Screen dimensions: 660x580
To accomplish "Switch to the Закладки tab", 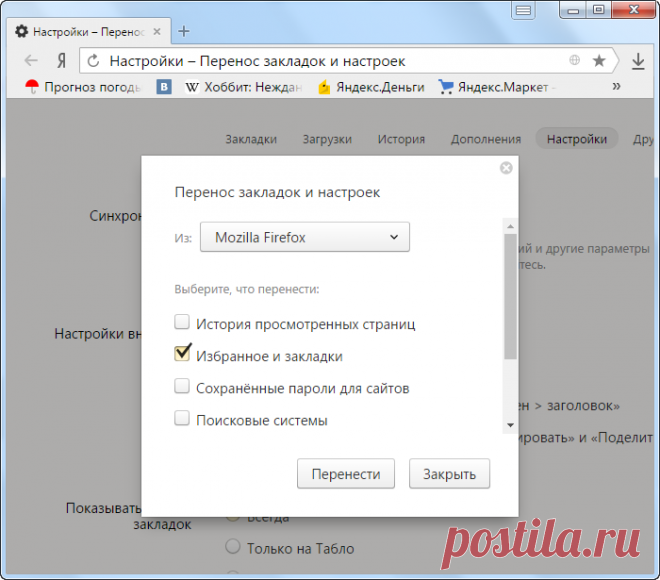I will tap(251, 139).
